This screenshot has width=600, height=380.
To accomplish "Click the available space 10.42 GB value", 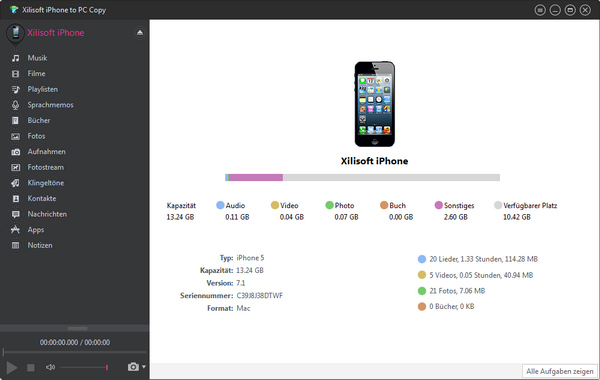I will click(517, 217).
